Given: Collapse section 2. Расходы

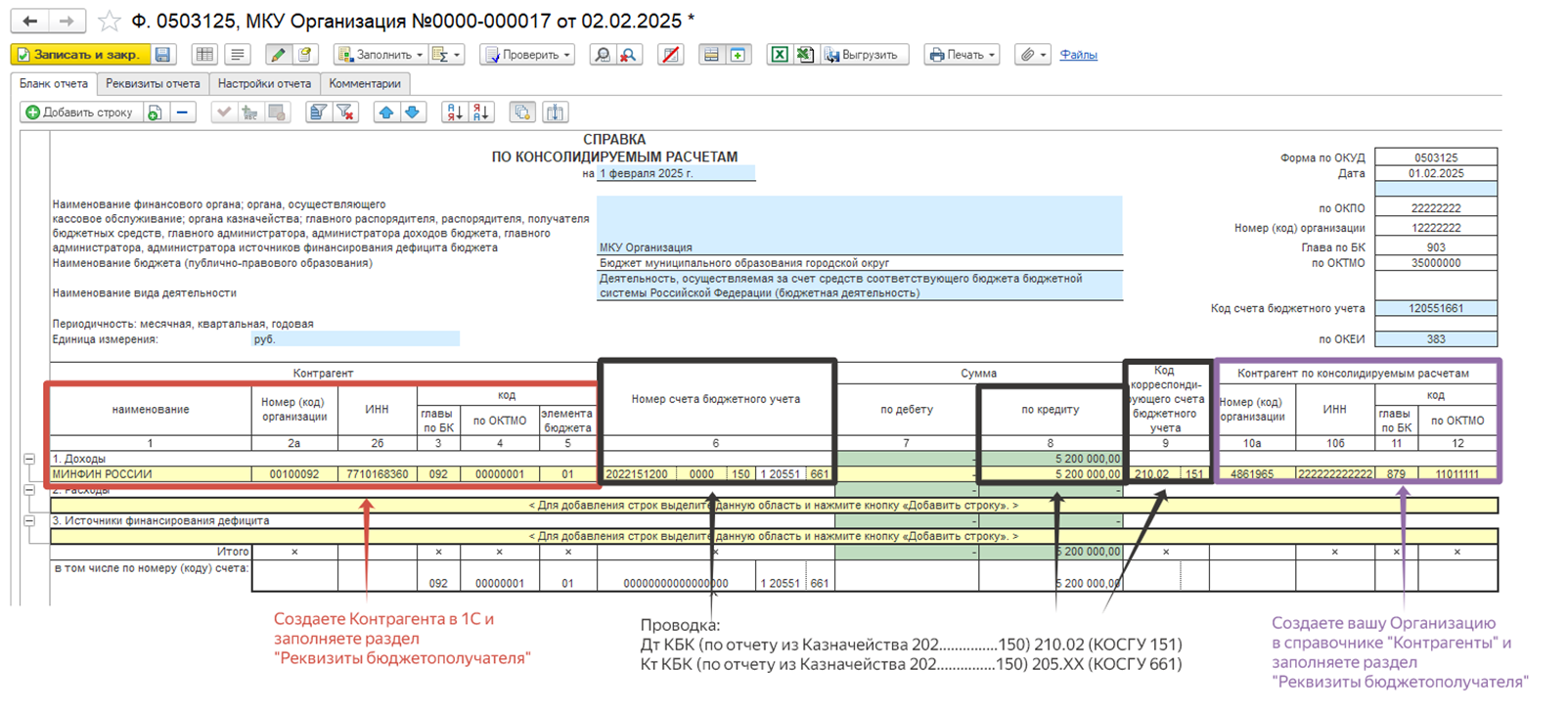Looking at the screenshot, I should (x=29, y=490).
